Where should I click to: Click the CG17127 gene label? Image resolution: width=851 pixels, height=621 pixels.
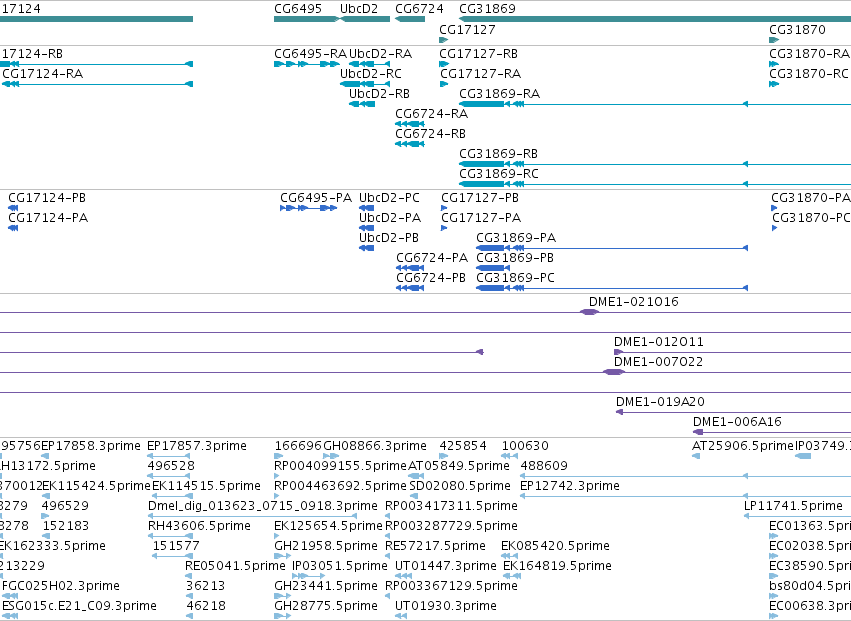467,29
